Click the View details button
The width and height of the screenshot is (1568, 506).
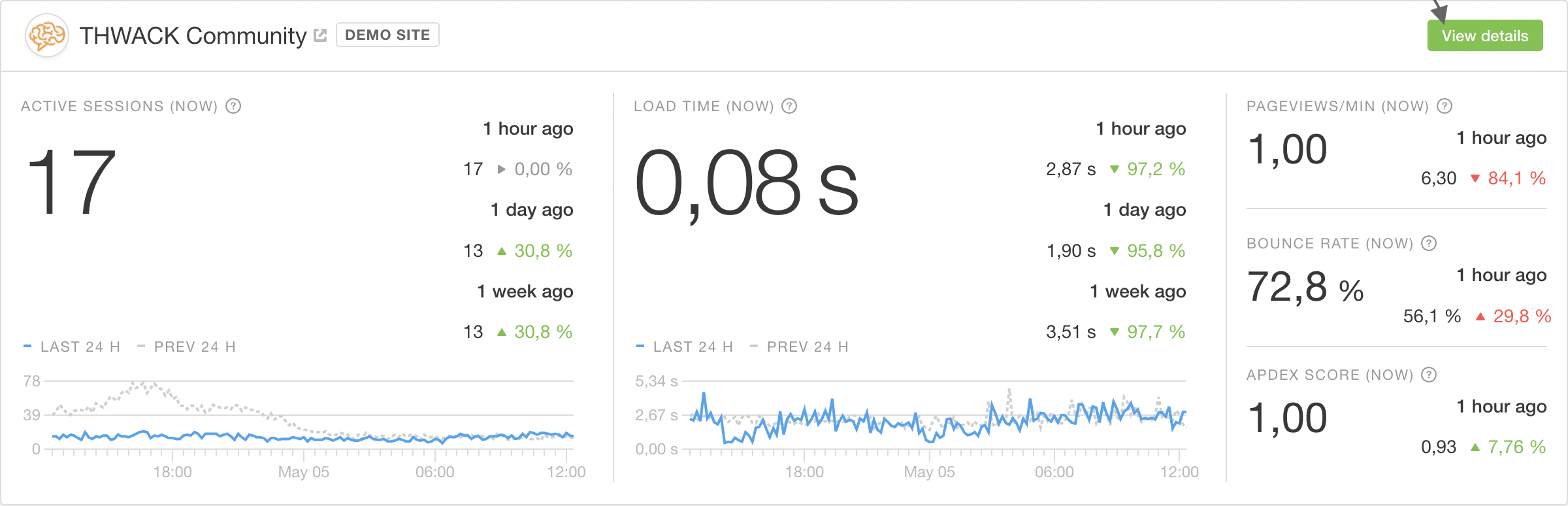point(1485,35)
